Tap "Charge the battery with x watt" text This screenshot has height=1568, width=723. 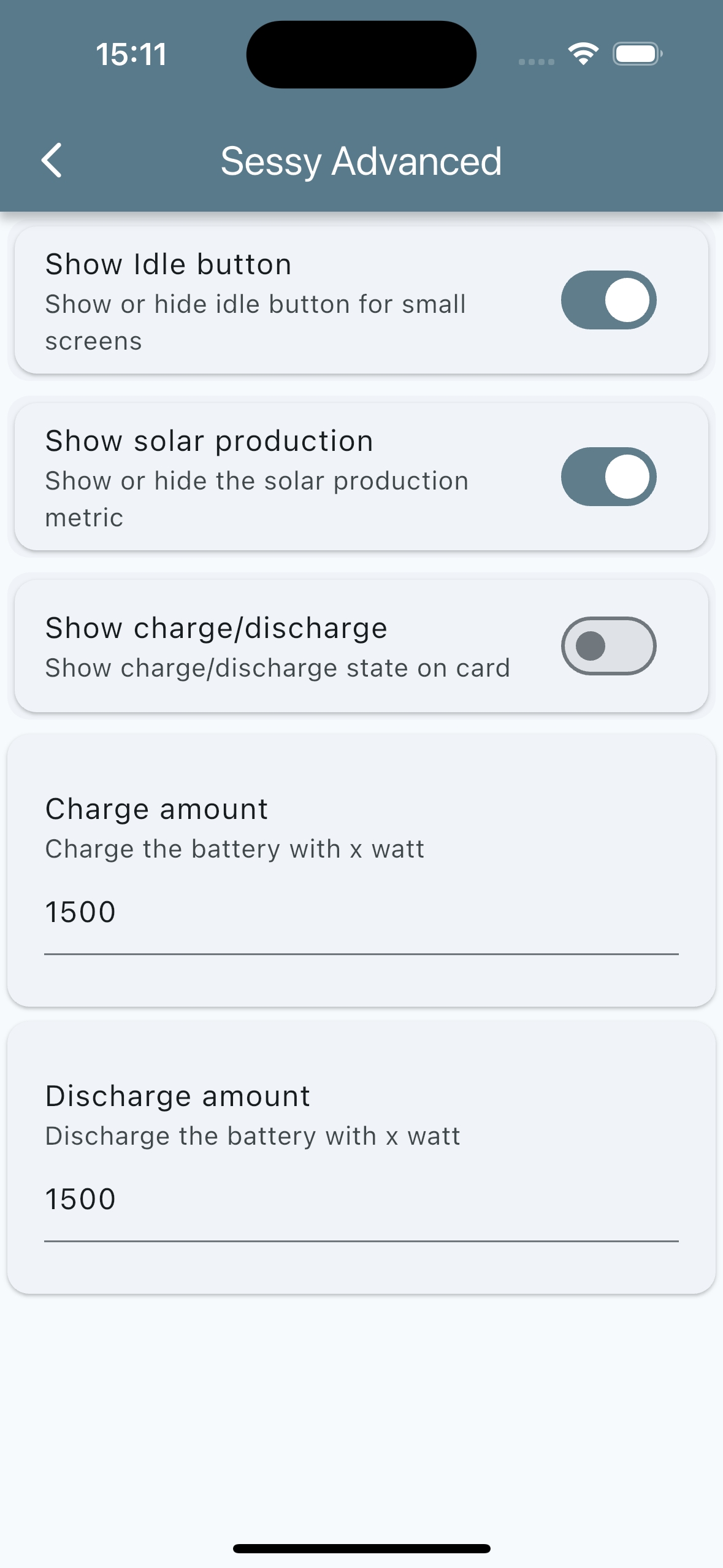coord(235,849)
